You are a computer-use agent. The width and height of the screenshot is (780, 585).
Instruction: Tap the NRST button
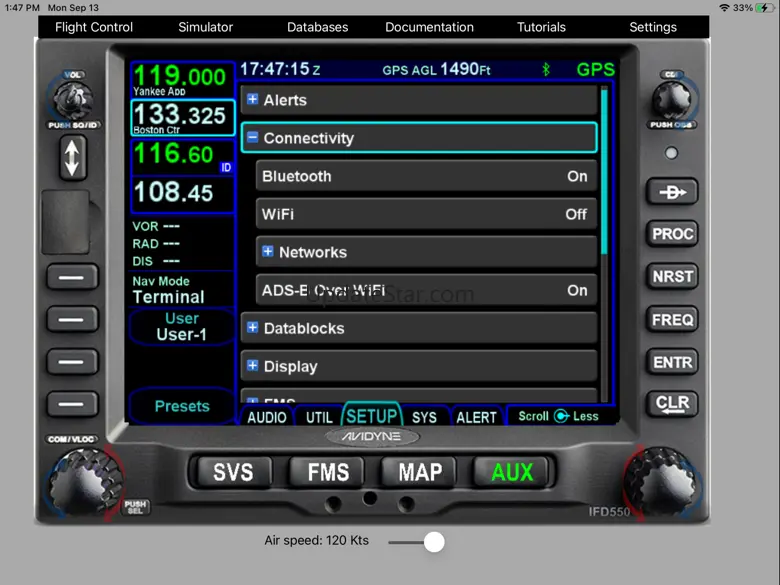(672, 277)
